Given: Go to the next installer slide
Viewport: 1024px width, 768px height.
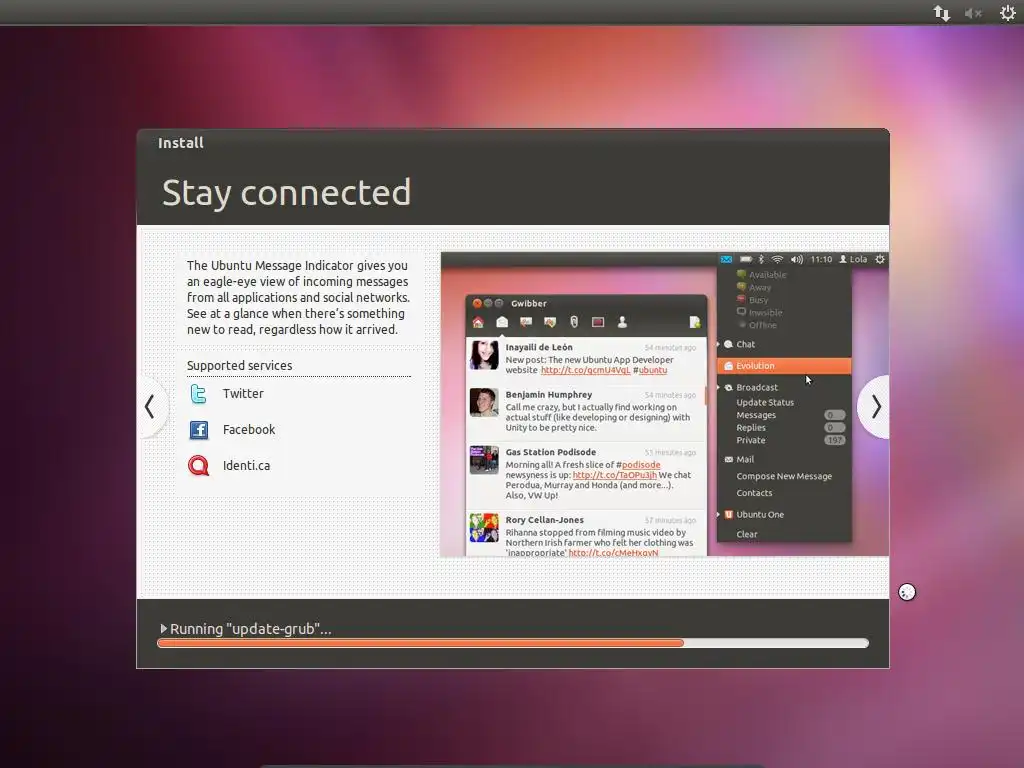Looking at the screenshot, I should pos(875,407).
